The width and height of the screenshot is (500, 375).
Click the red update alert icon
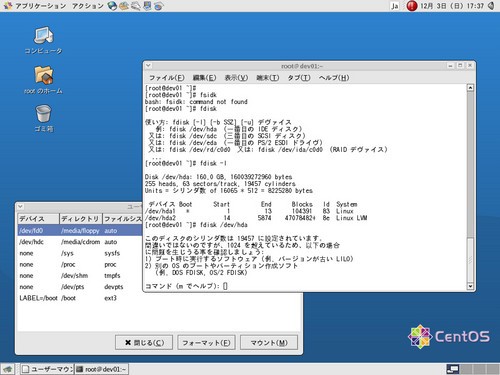[412, 6]
